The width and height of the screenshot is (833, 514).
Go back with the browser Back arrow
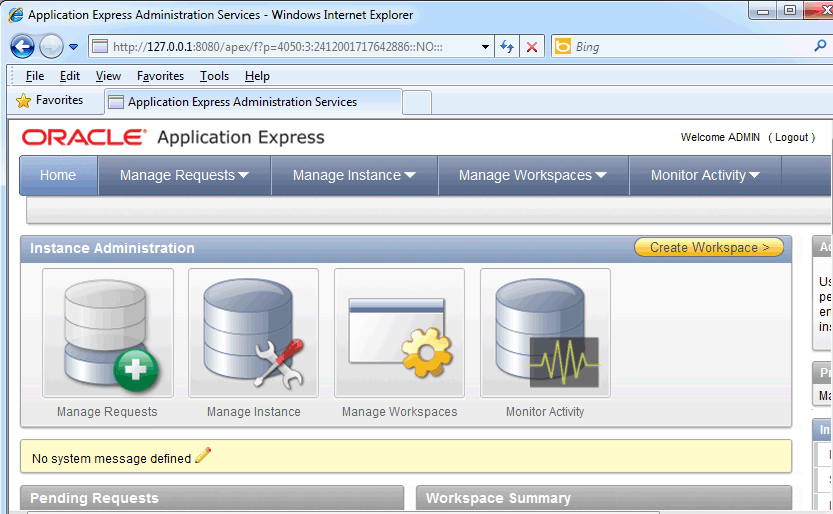tap(22, 47)
